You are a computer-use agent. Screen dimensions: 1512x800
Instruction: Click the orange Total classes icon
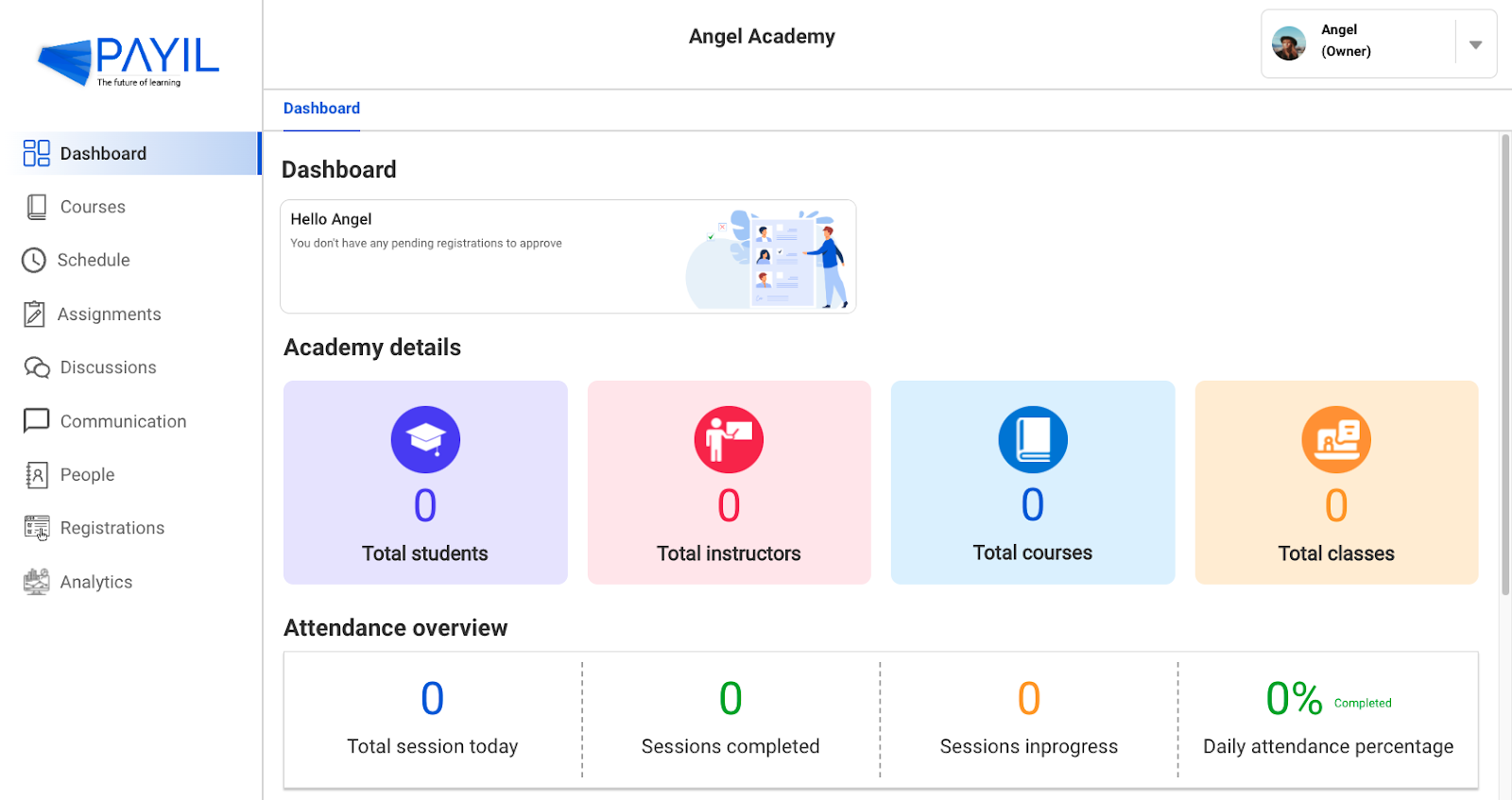(1336, 440)
